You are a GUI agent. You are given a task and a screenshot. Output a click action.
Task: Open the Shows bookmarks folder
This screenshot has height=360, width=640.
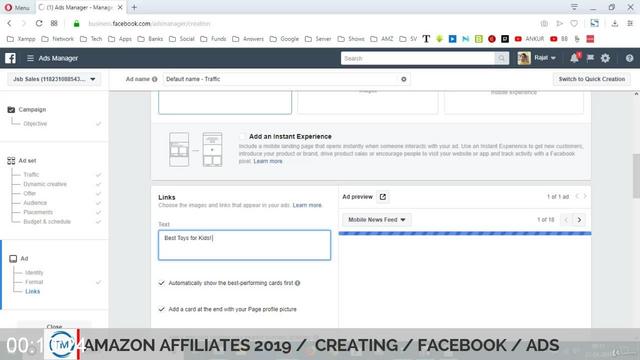pos(351,39)
